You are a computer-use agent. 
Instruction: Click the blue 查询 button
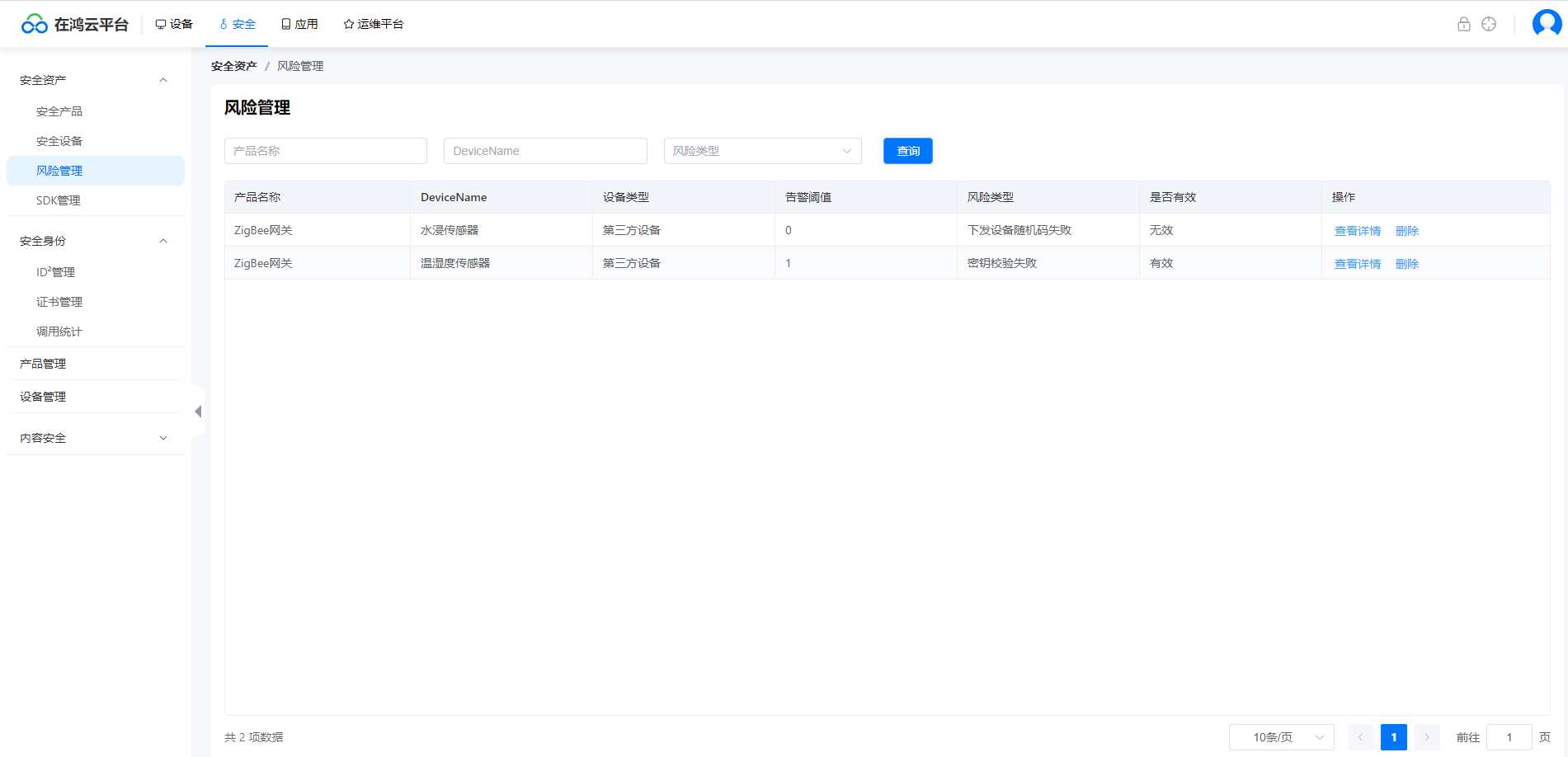[x=908, y=151]
